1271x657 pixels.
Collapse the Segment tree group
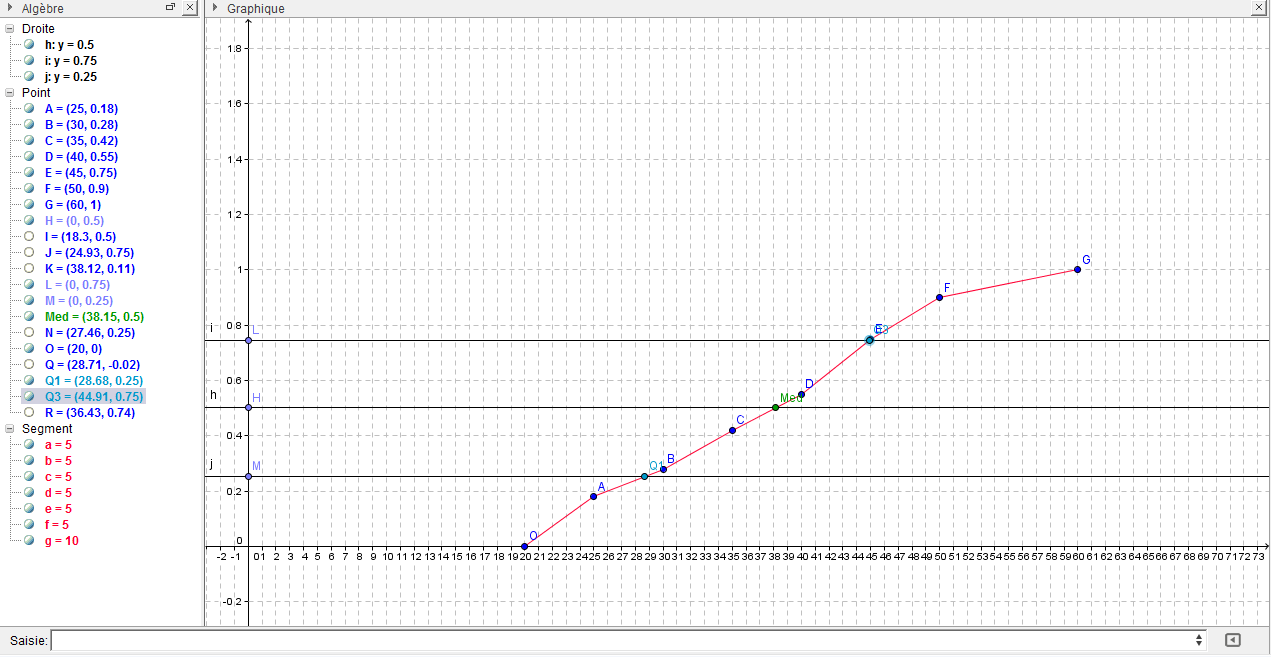(10, 429)
